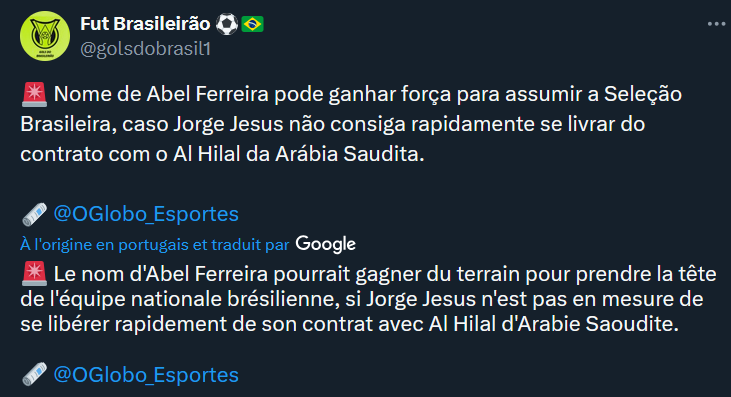Open the @golsdobrasil1 handle

(x=145, y=48)
